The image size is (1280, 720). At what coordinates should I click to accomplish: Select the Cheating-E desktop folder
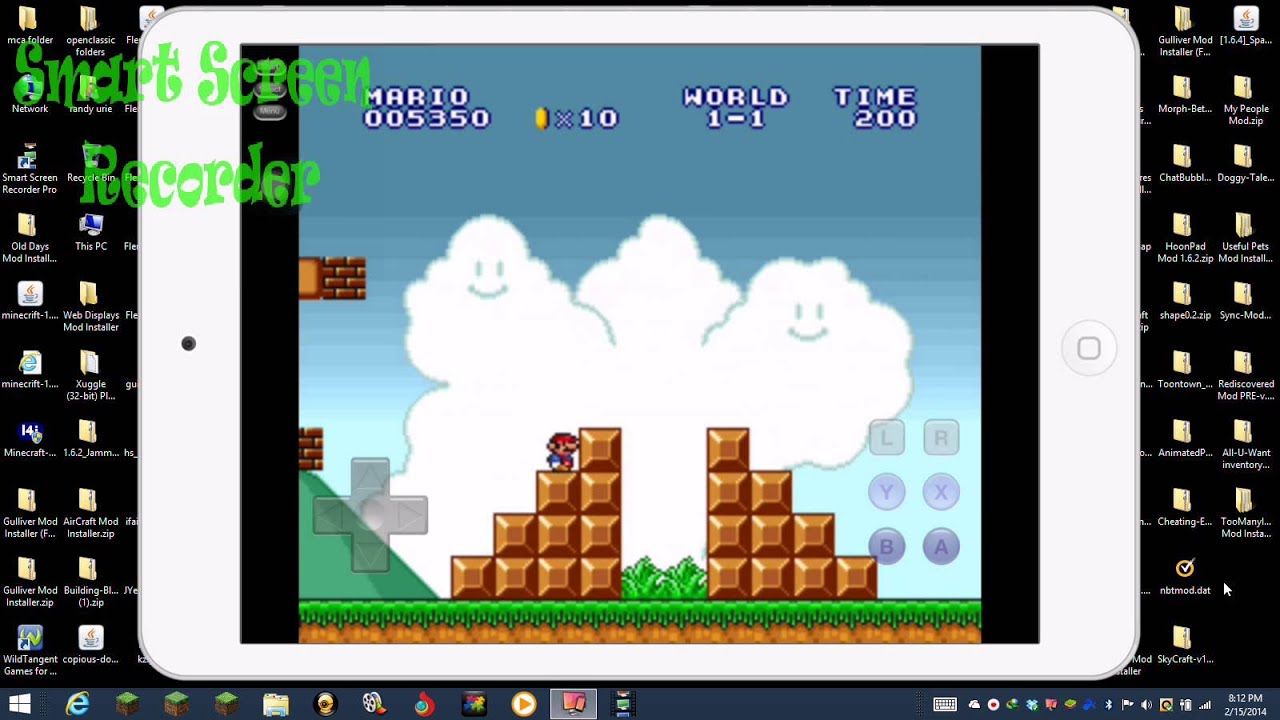pos(1184,508)
